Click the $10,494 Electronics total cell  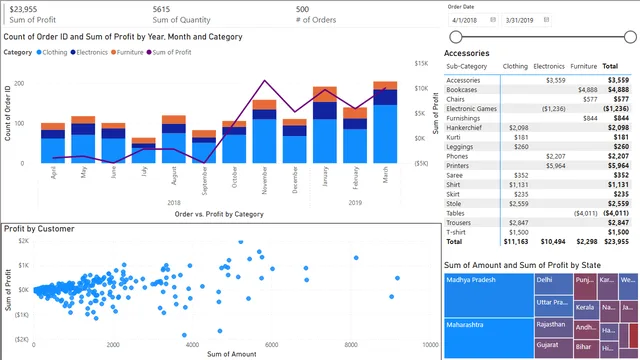tap(553, 242)
